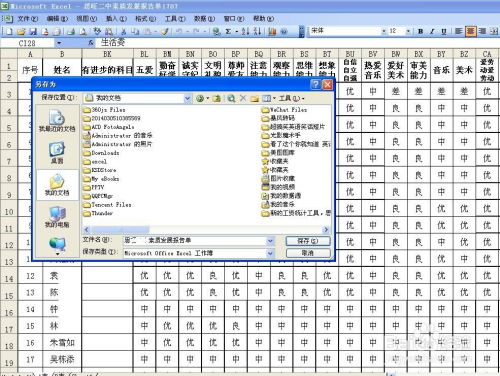Select the My eBooks folder
The image size is (500, 376).
click(101, 179)
